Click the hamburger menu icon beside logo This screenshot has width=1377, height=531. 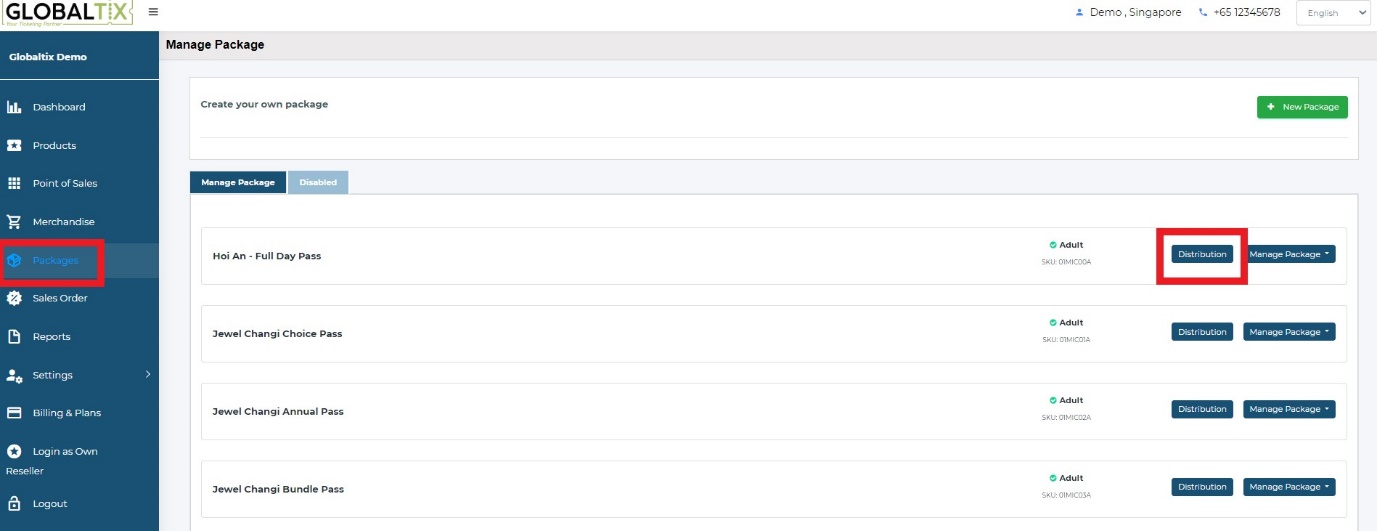click(153, 12)
